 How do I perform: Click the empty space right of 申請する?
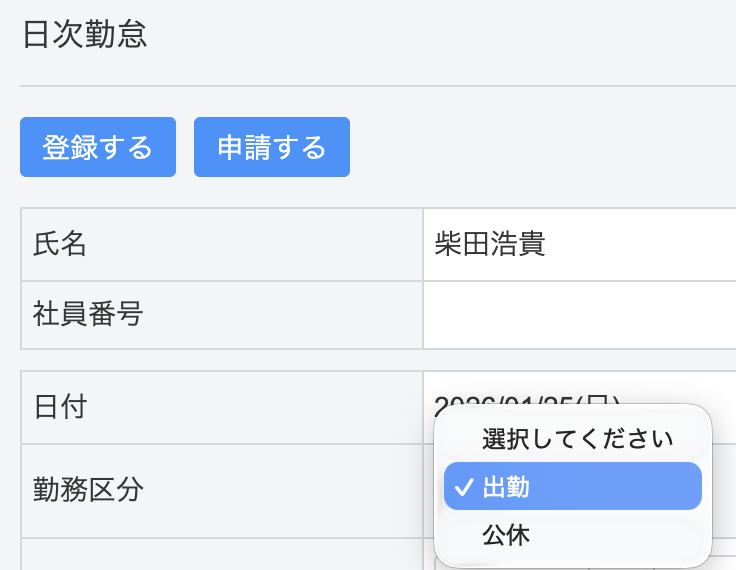[x=540, y=147]
